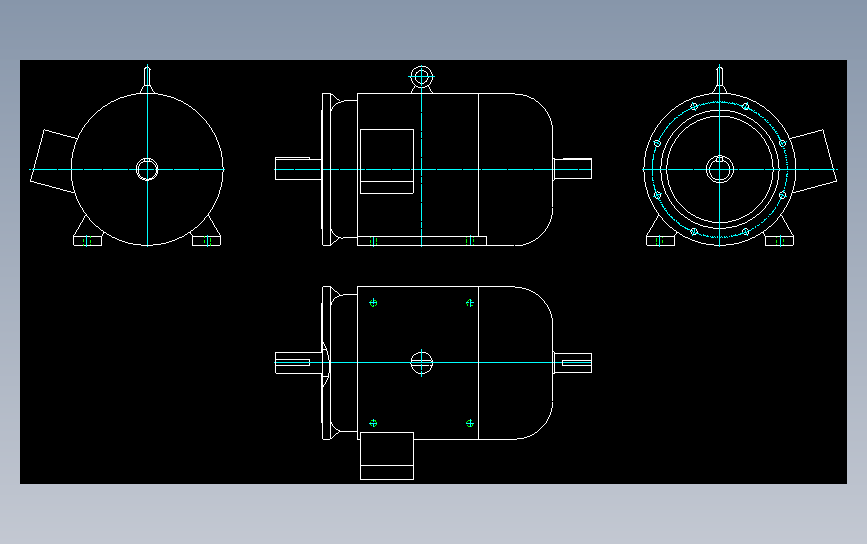This screenshot has width=867, height=544.
Task: Pick the eye bolt atop the left end view
Action: click(x=147, y=79)
